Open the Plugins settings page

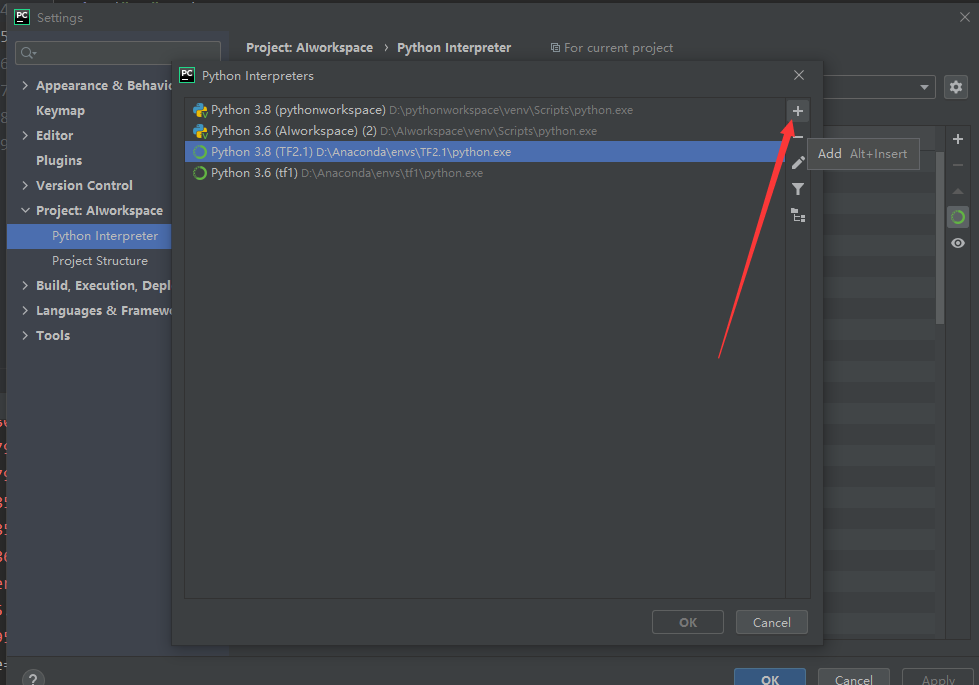coord(59,160)
